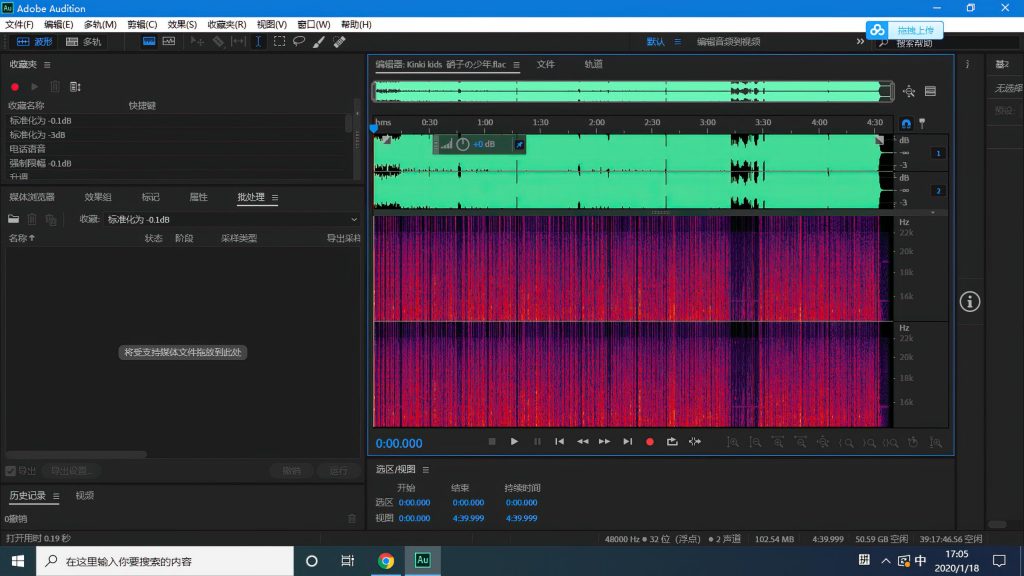Play the audio
1024x576 pixels.
pyautogui.click(x=515, y=442)
